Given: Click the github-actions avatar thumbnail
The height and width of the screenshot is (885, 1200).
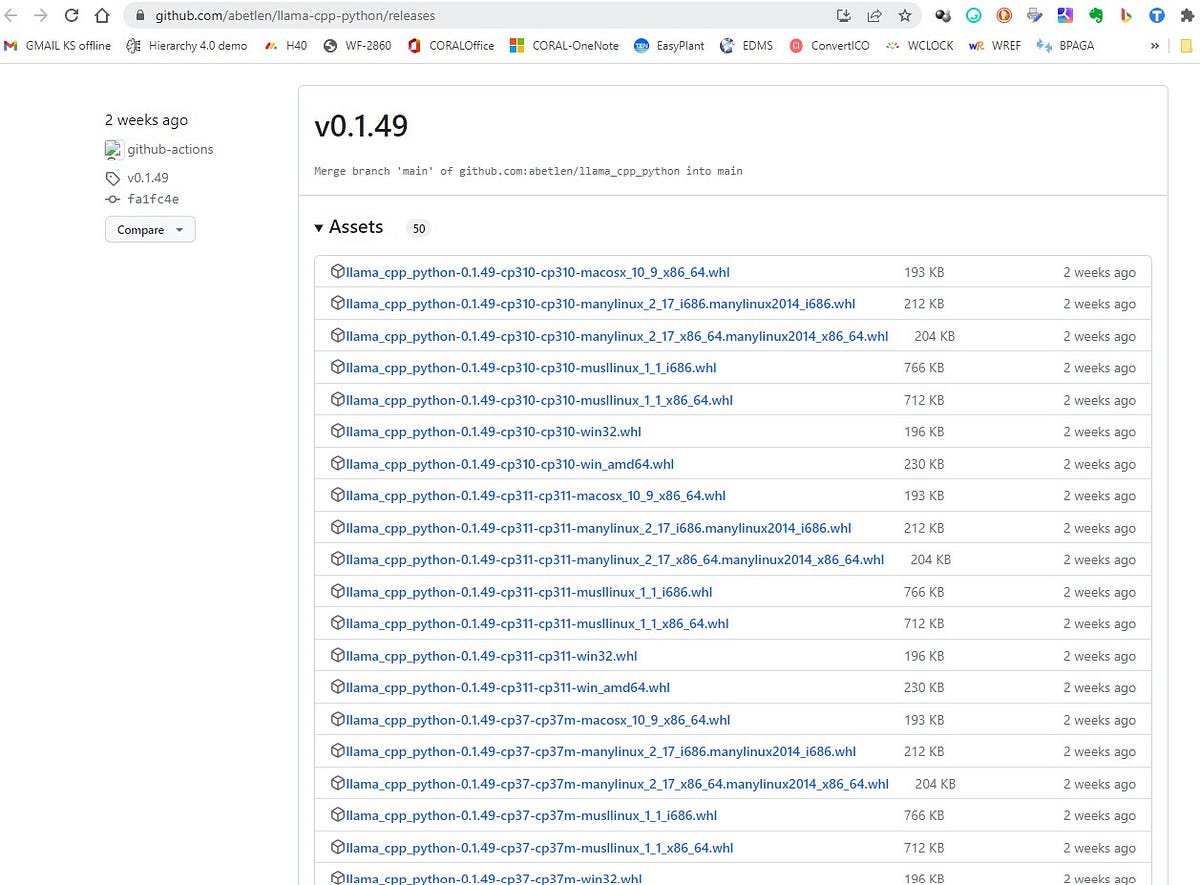Looking at the screenshot, I should [114, 149].
